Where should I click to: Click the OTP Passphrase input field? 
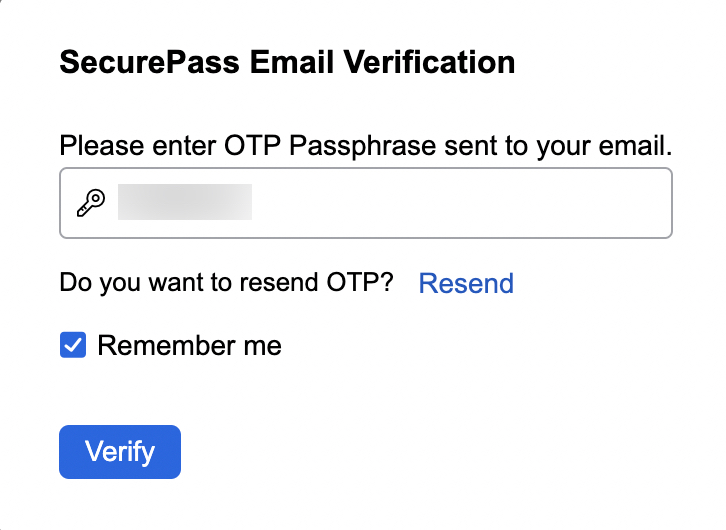[x=400, y=203]
